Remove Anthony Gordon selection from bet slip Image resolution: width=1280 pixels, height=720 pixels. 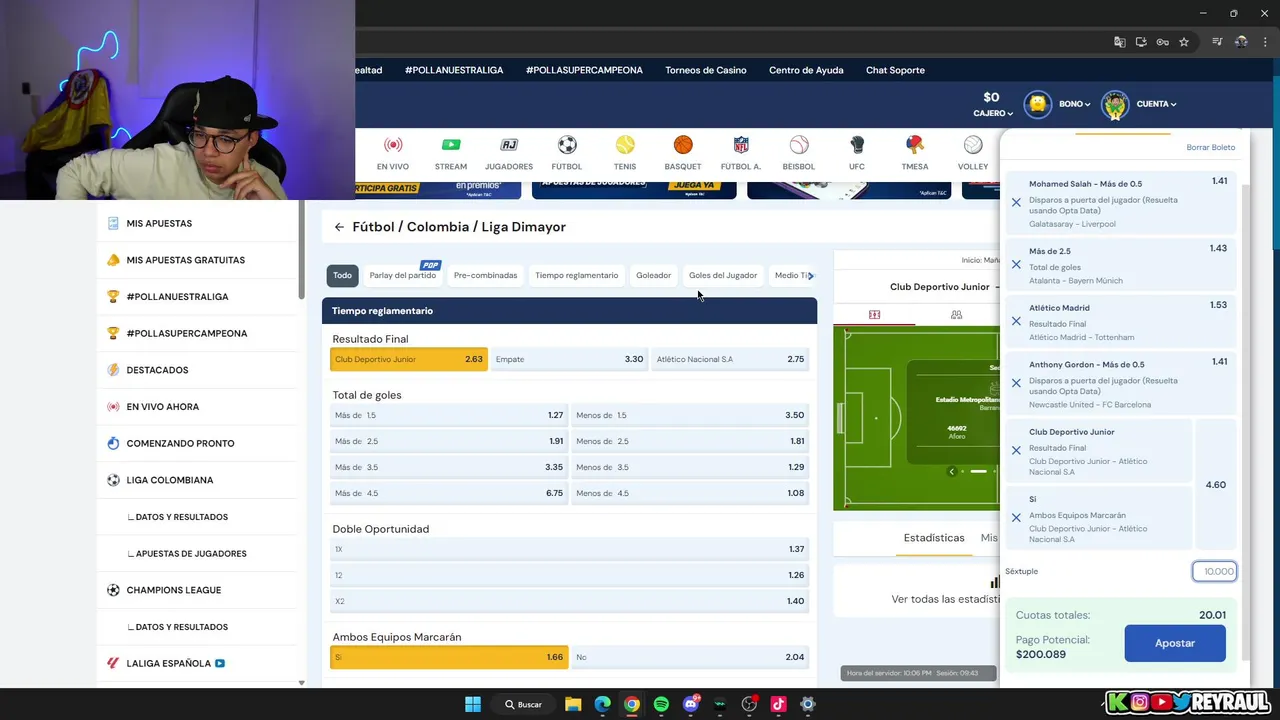pyautogui.click(x=1016, y=383)
